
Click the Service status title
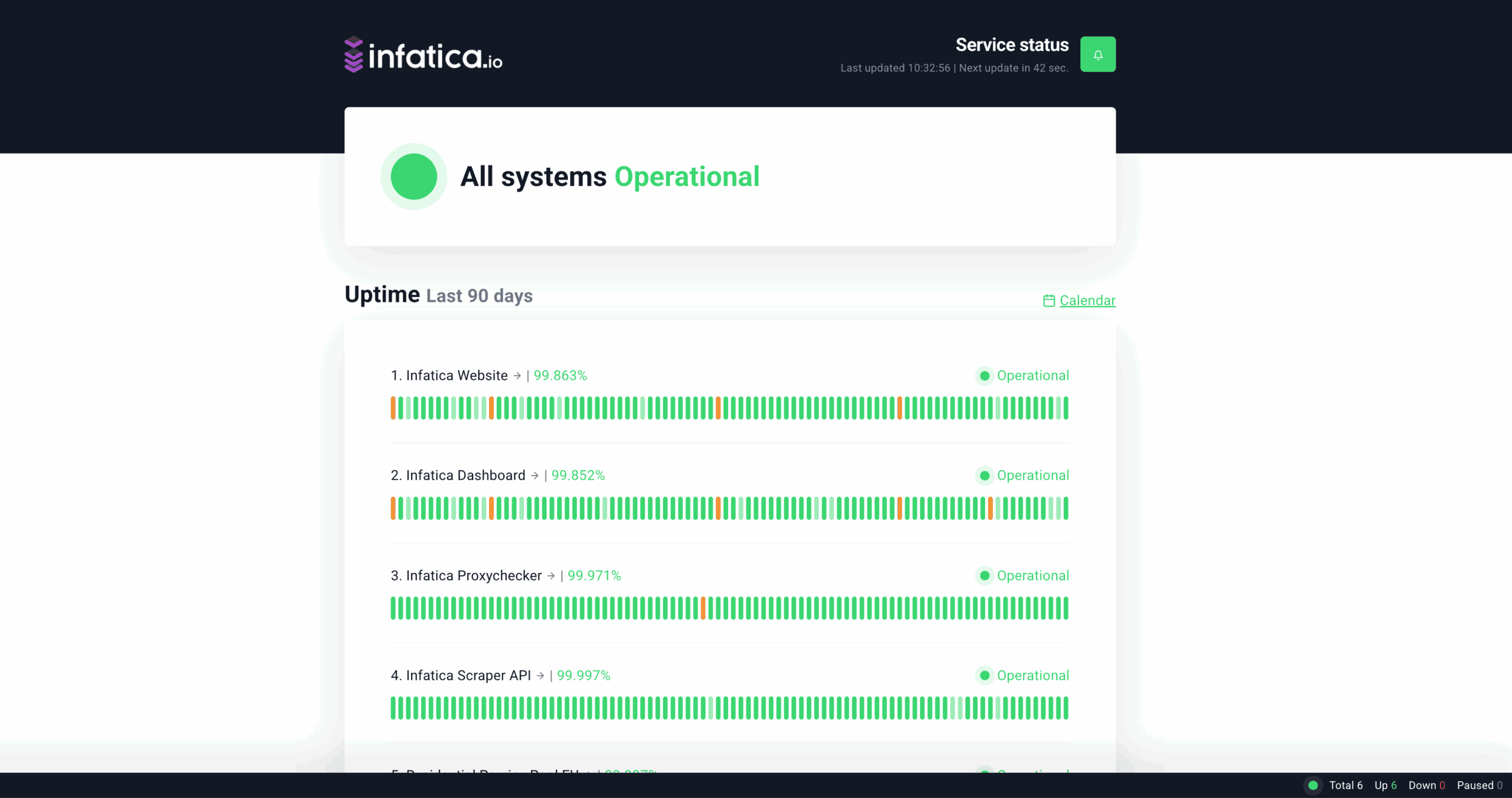1012,45
